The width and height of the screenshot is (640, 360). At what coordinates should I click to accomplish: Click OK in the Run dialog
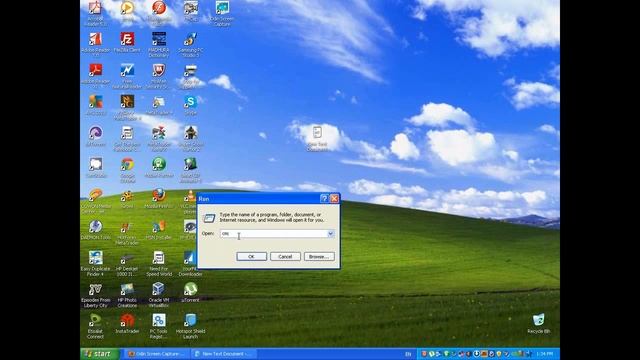251,256
